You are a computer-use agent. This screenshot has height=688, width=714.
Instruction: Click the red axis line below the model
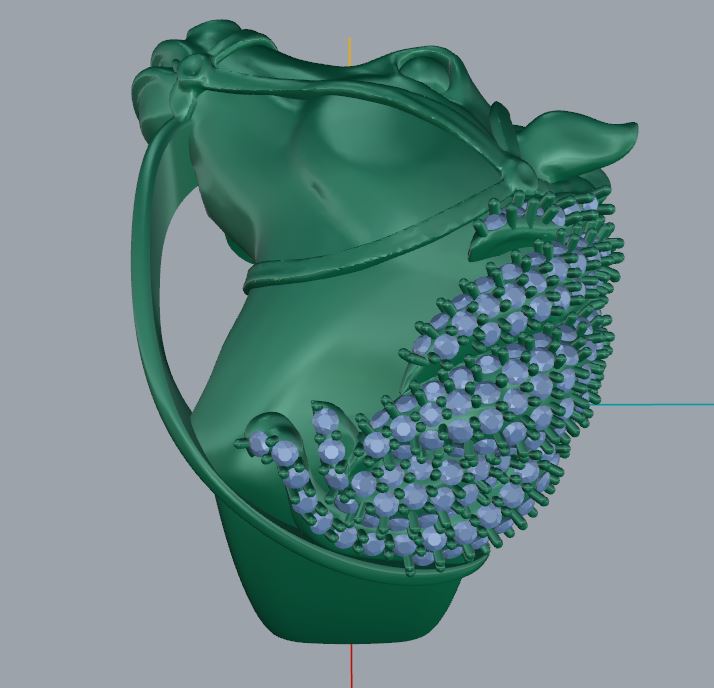tap(351, 665)
